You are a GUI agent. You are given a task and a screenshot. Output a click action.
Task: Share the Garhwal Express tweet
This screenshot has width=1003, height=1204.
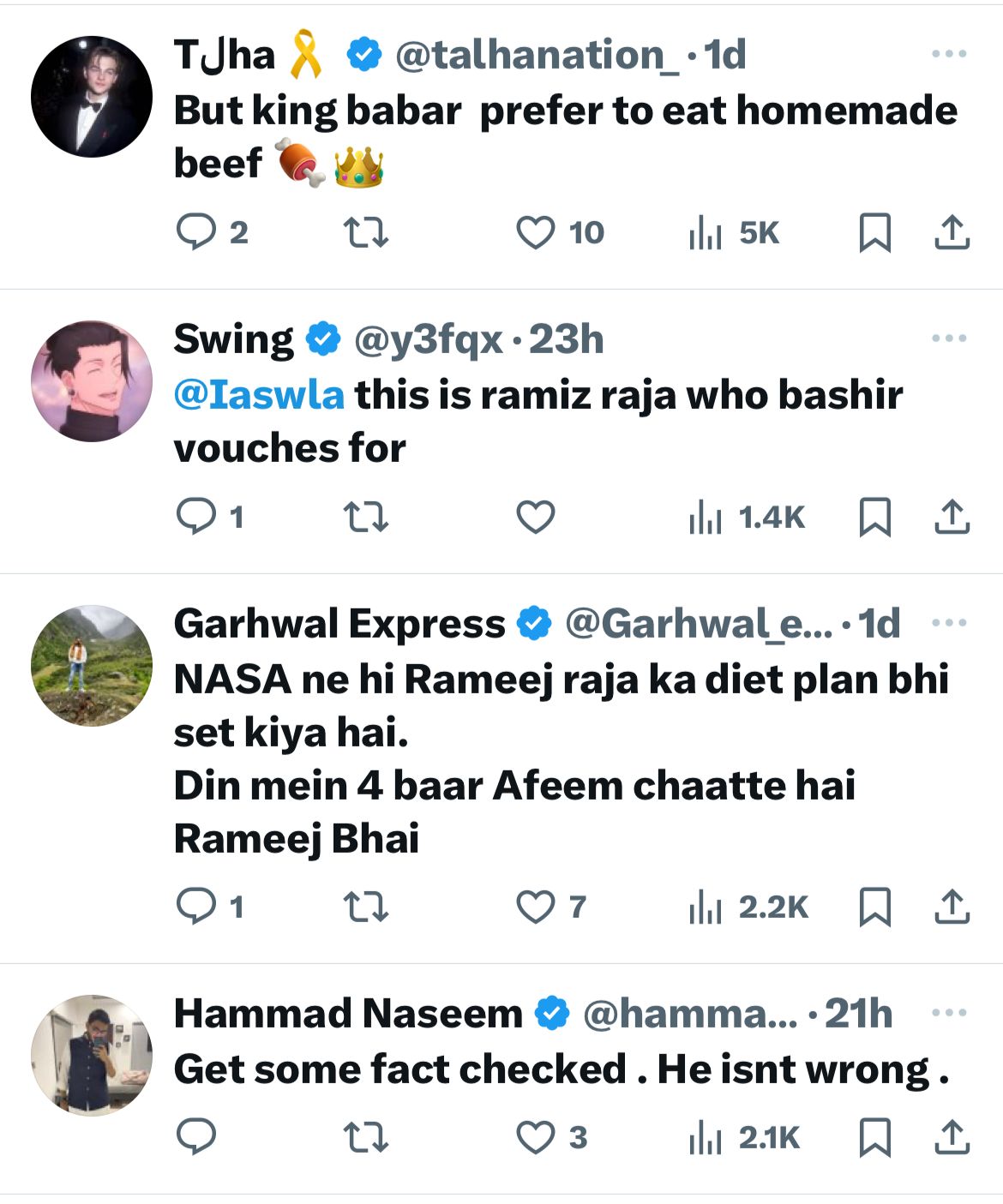[951, 907]
